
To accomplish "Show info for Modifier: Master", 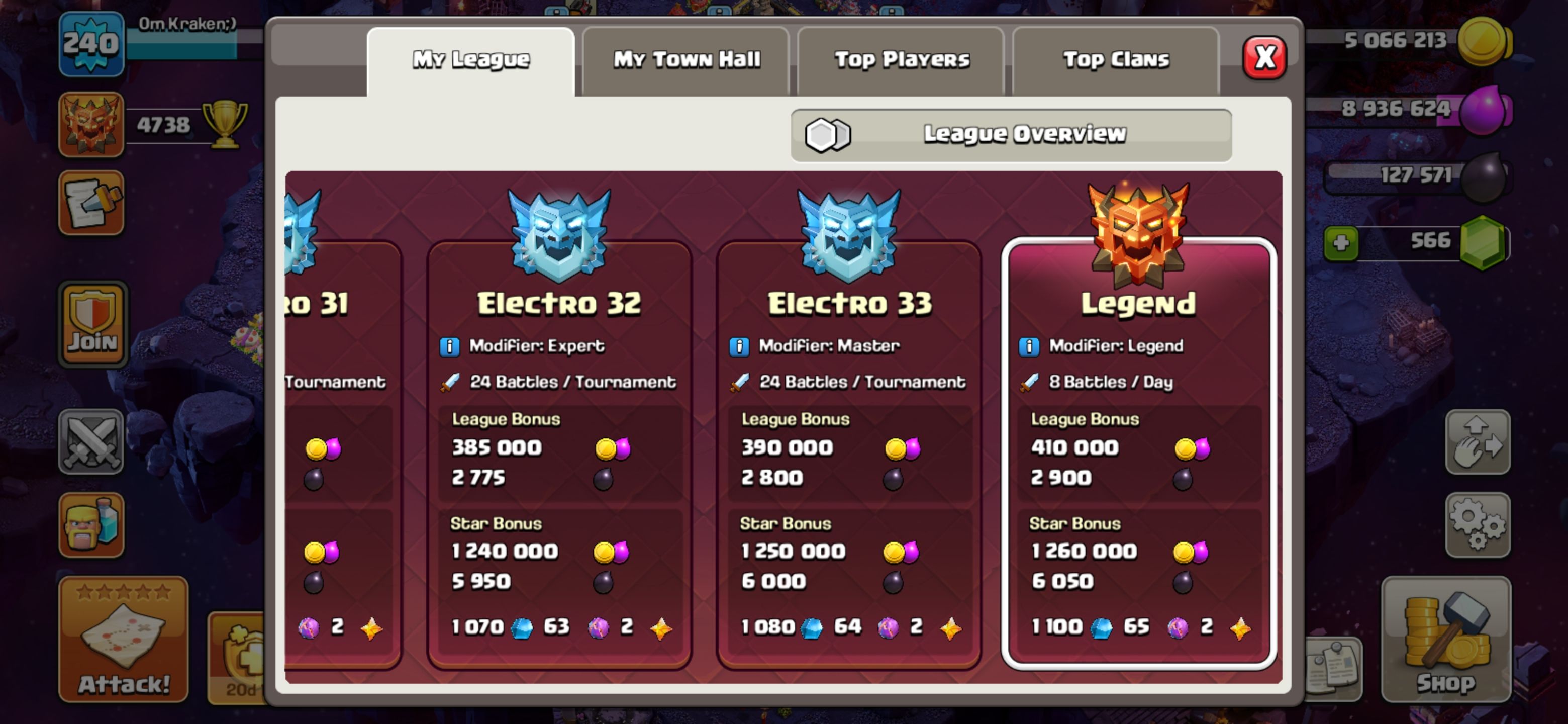I will point(739,346).
